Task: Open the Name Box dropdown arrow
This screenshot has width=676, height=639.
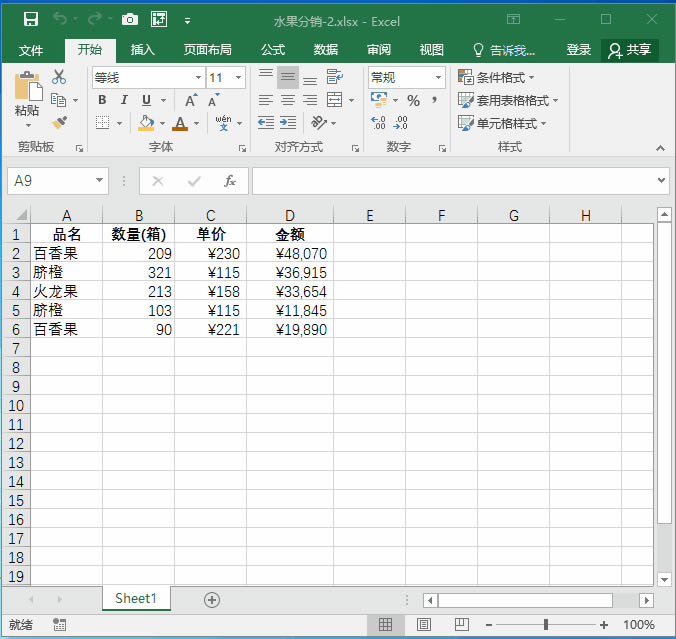Action: click(99, 181)
